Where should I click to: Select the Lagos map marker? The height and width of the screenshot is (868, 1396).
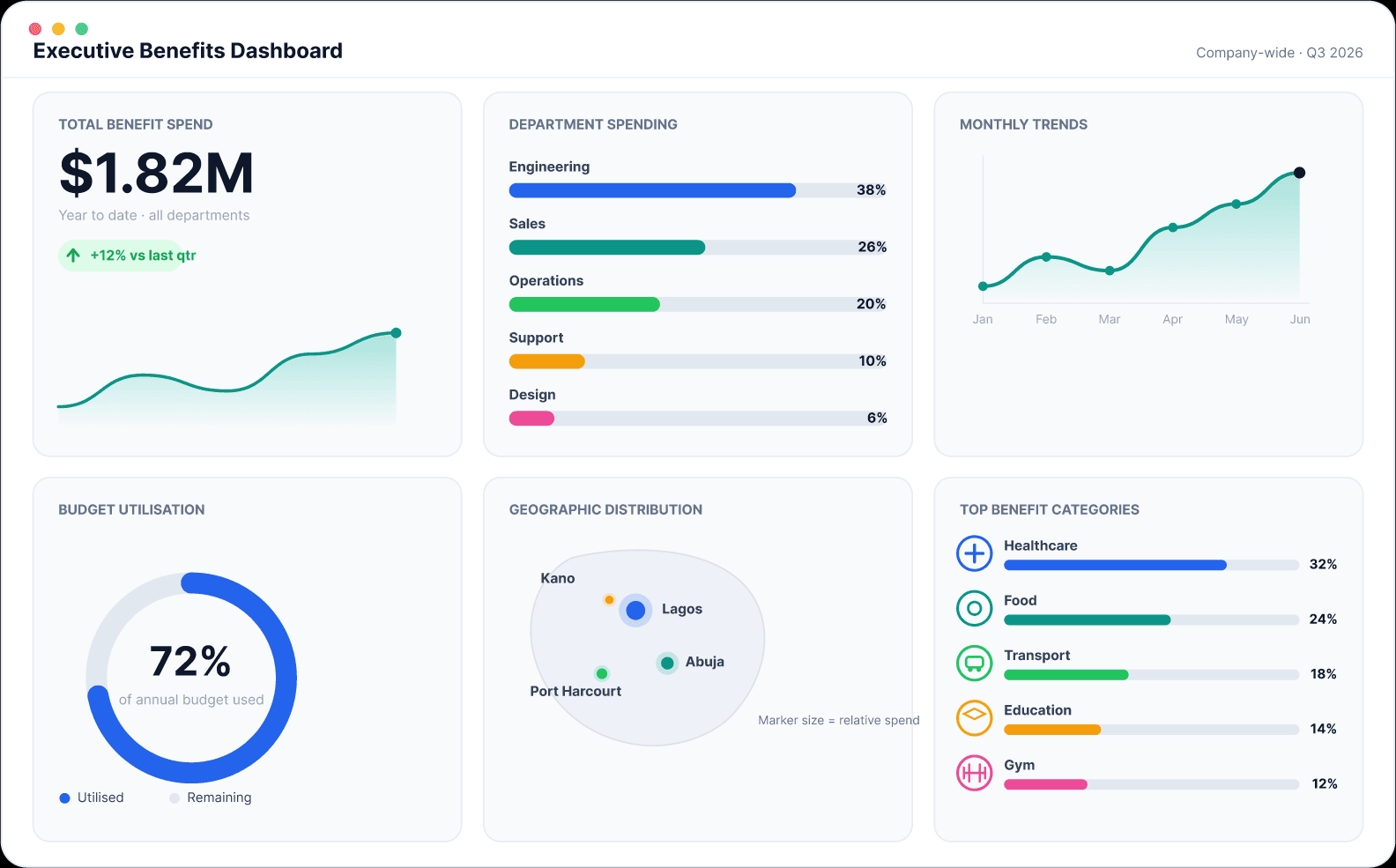pyautogui.click(x=635, y=610)
